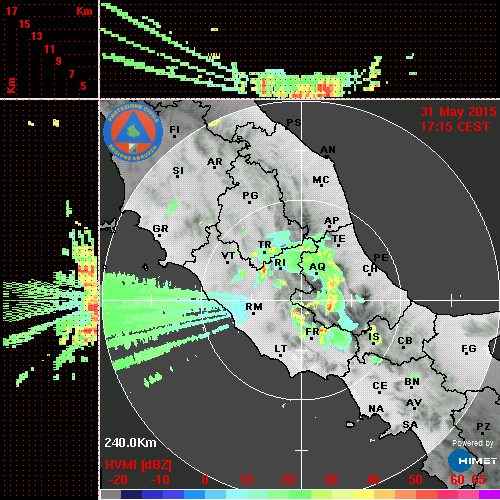
Task: Pick the dark blue -20 dBZ swatch
Action: (132, 495)
